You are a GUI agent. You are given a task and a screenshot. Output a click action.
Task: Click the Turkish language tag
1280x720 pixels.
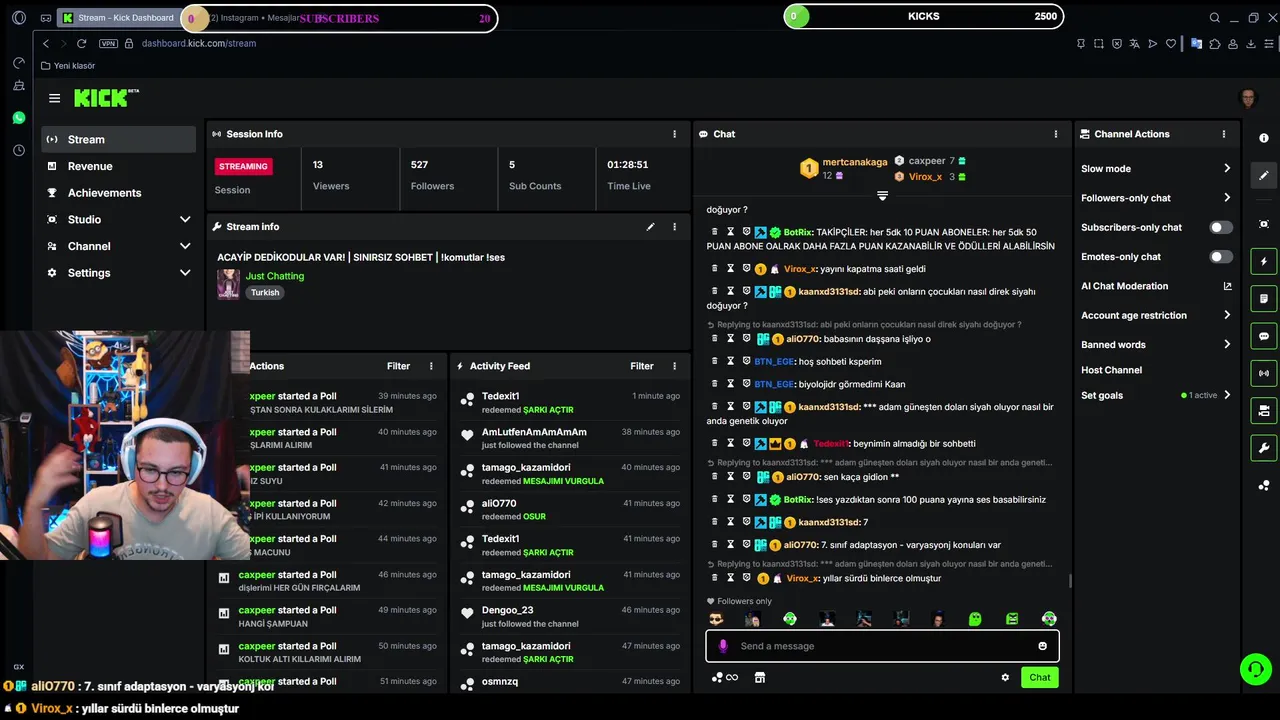point(265,292)
